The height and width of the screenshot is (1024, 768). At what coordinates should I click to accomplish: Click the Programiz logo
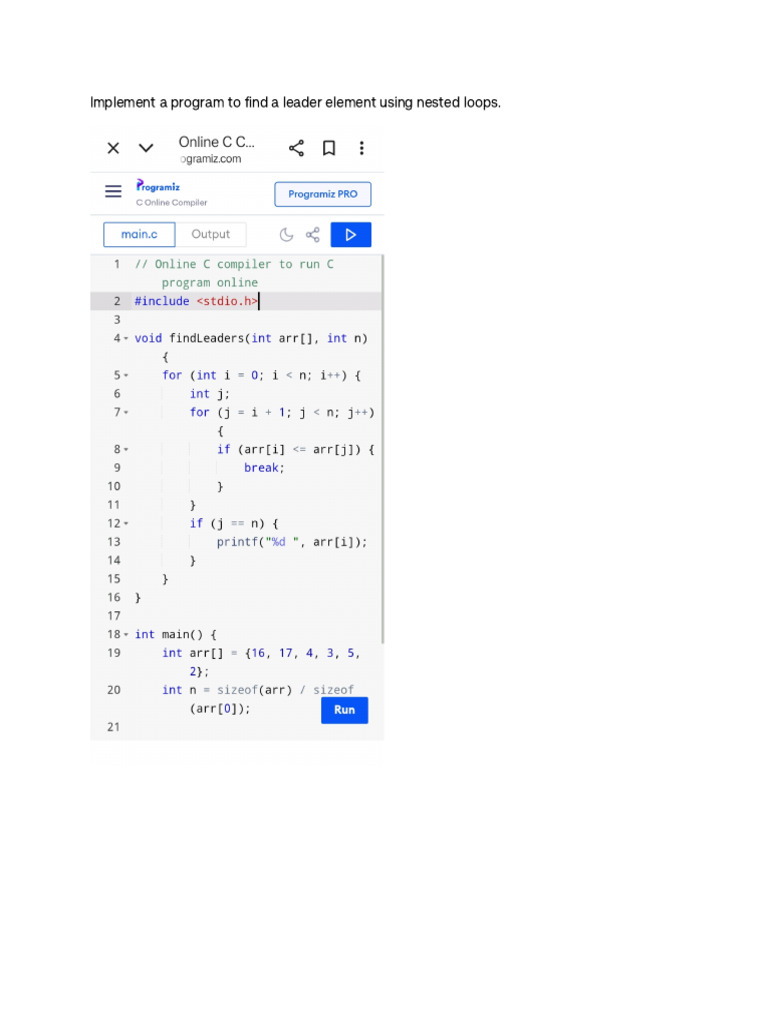[x=157, y=186]
